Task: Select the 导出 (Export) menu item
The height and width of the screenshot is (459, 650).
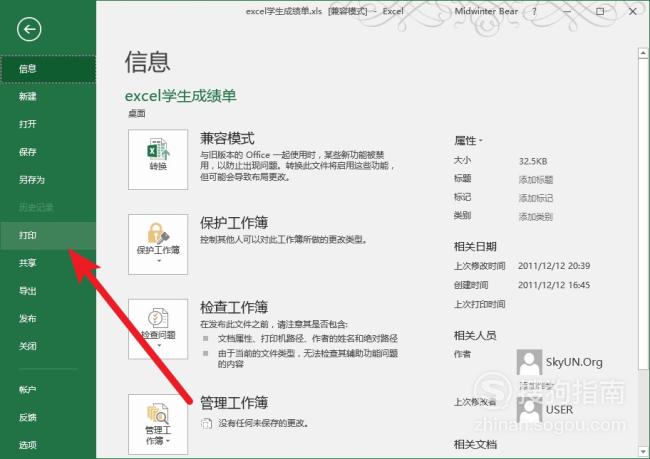Action: tap(48, 291)
